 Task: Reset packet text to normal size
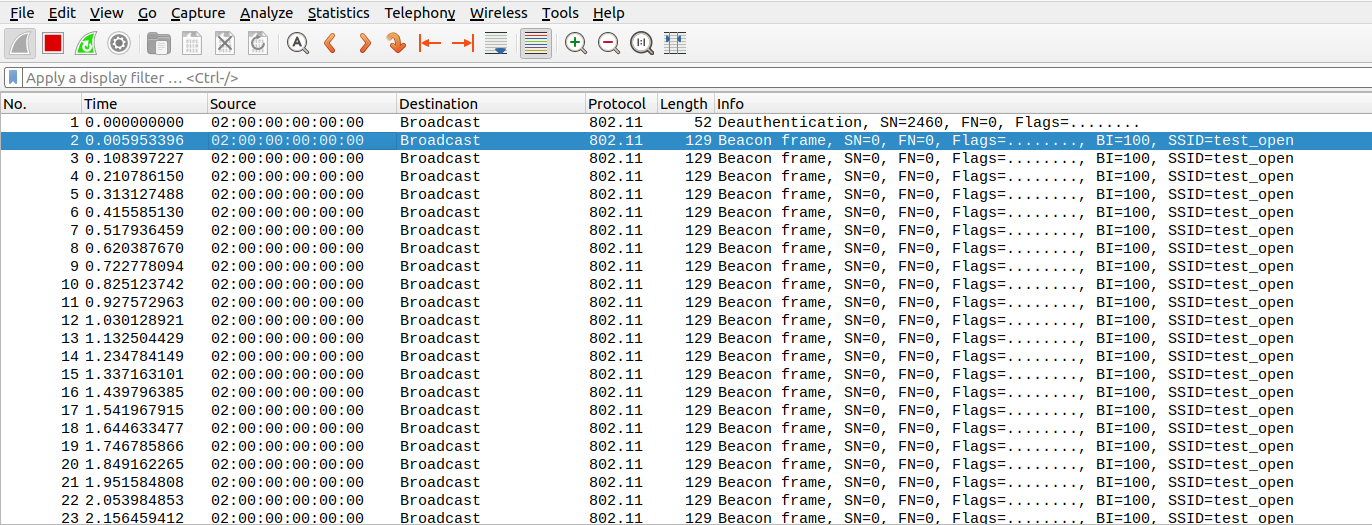click(x=642, y=43)
